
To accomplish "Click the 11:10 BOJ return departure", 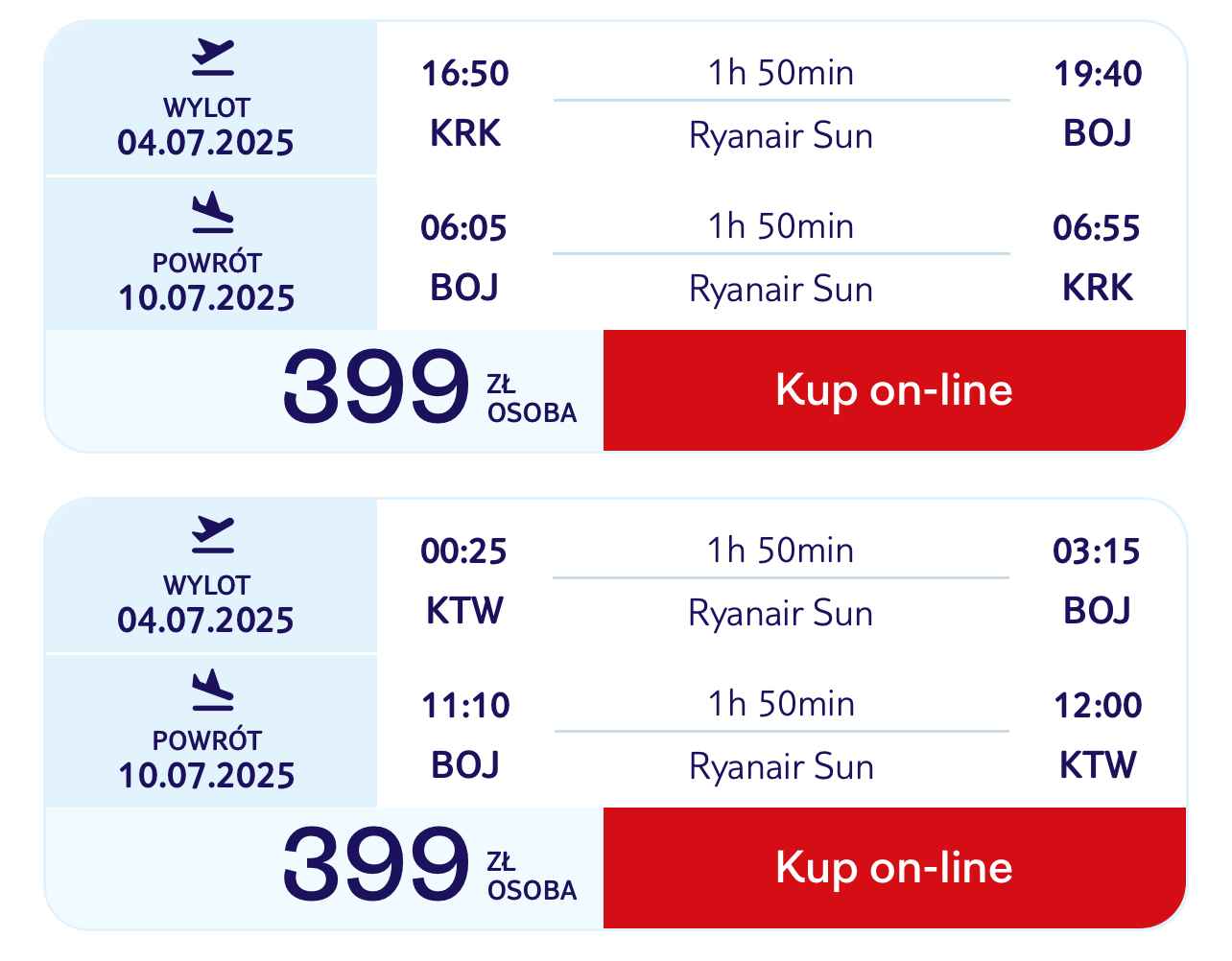I will pos(465,706).
